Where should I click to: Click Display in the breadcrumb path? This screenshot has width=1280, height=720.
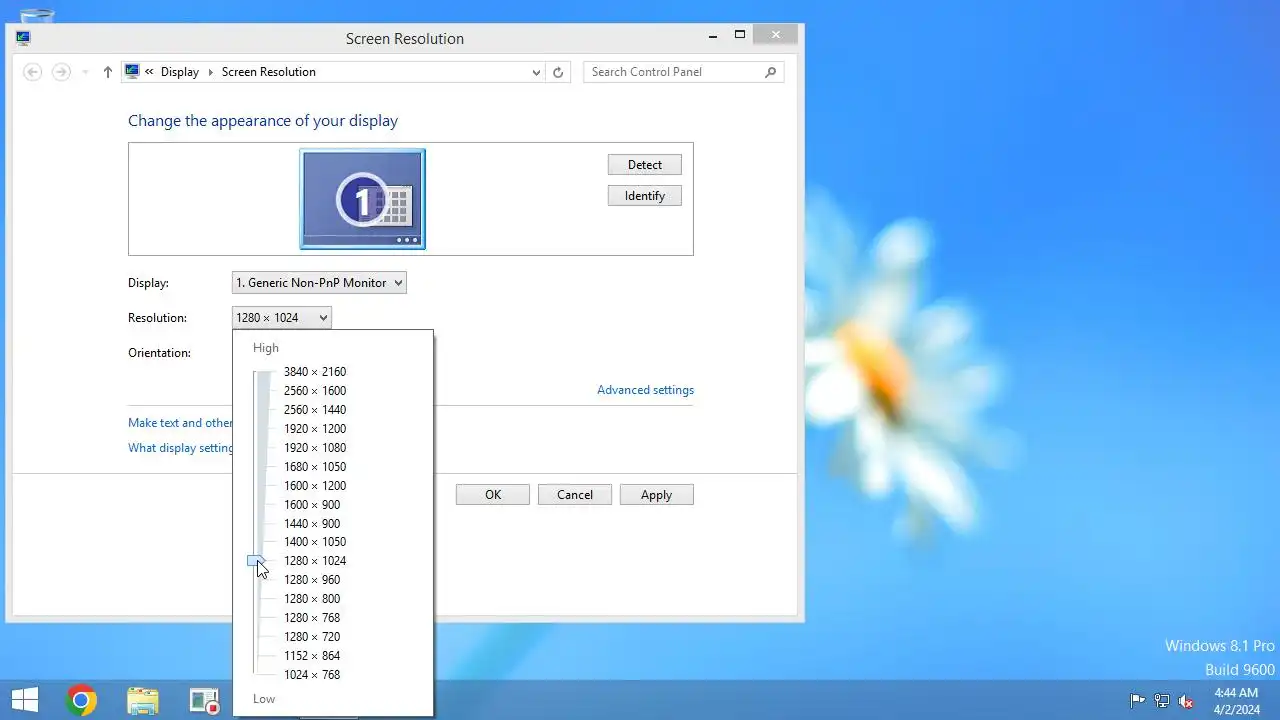point(180,72)
